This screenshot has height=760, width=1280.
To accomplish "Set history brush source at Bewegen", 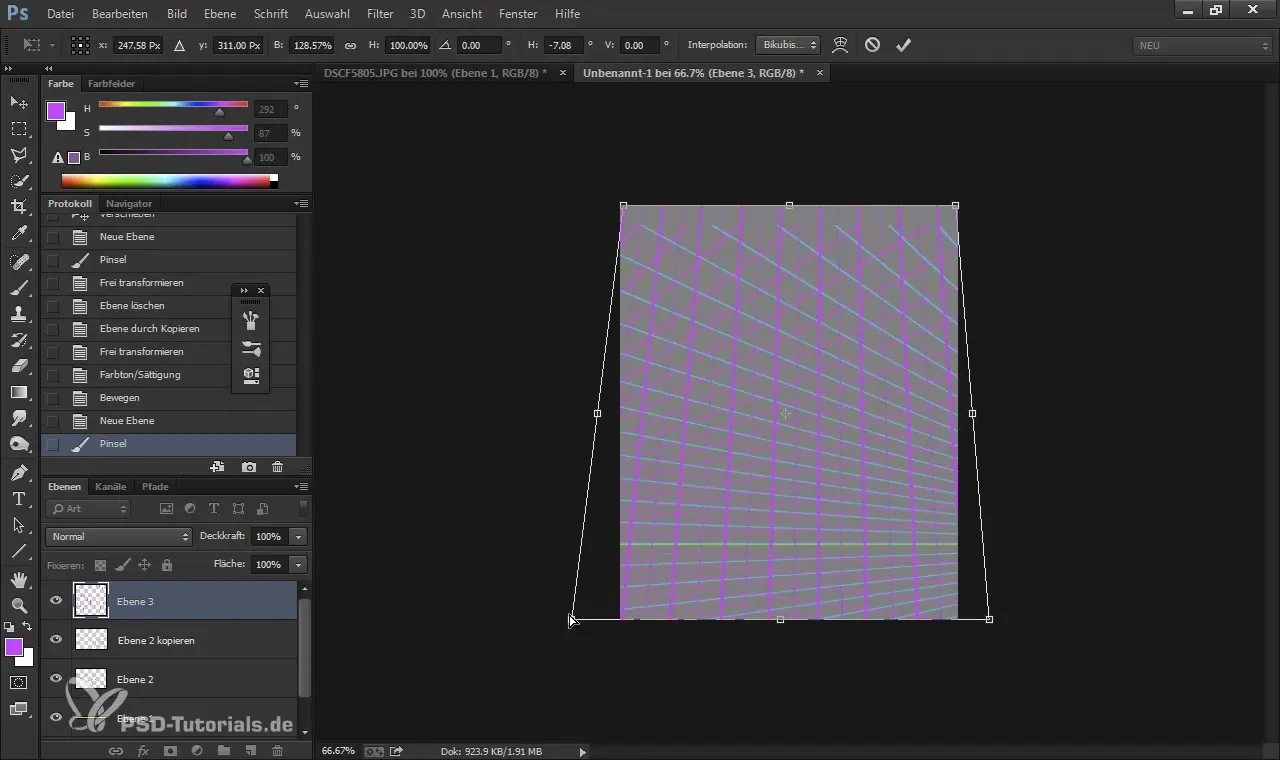I will point(53,398).
